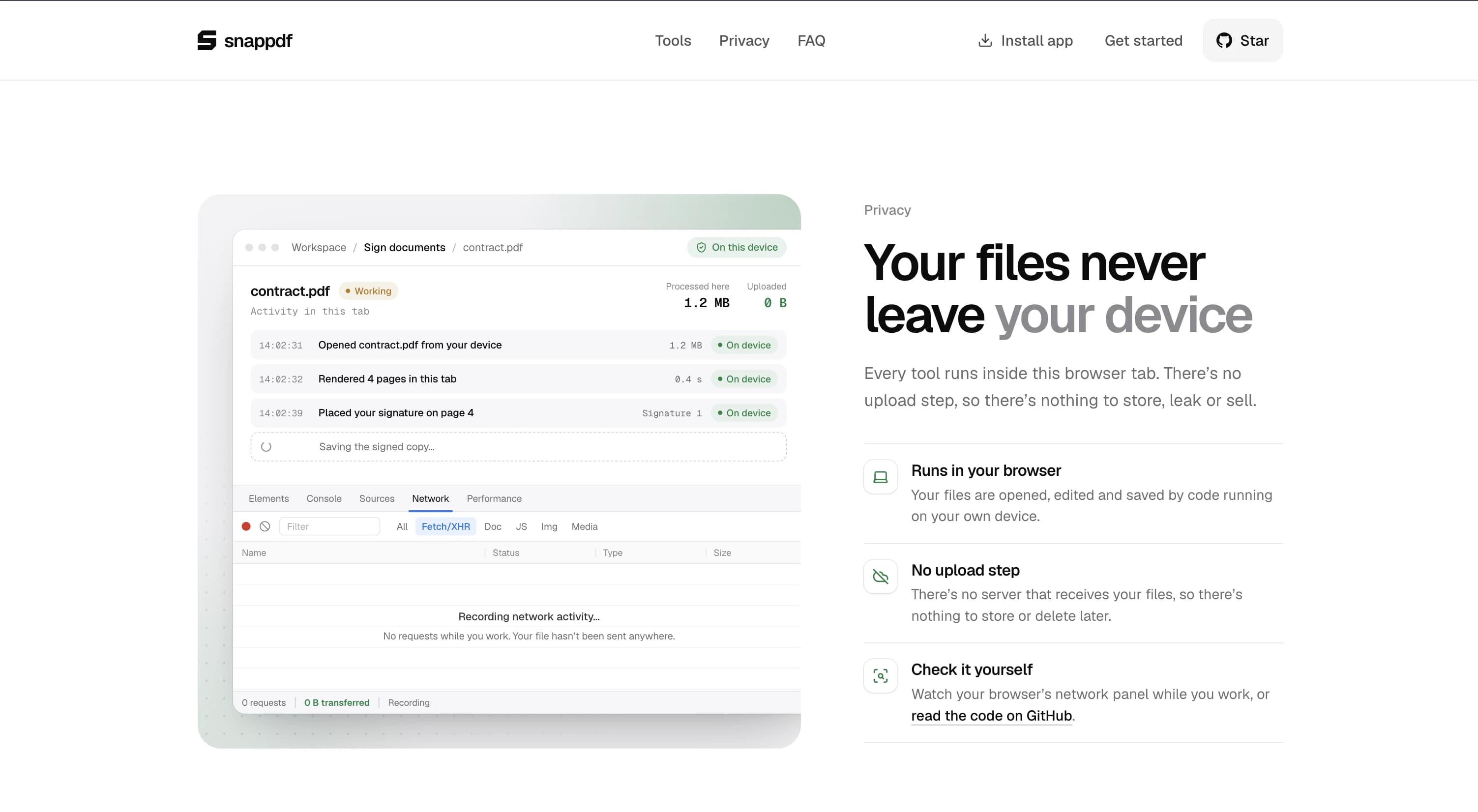Toggle the Img request filter

pos(549,526)
